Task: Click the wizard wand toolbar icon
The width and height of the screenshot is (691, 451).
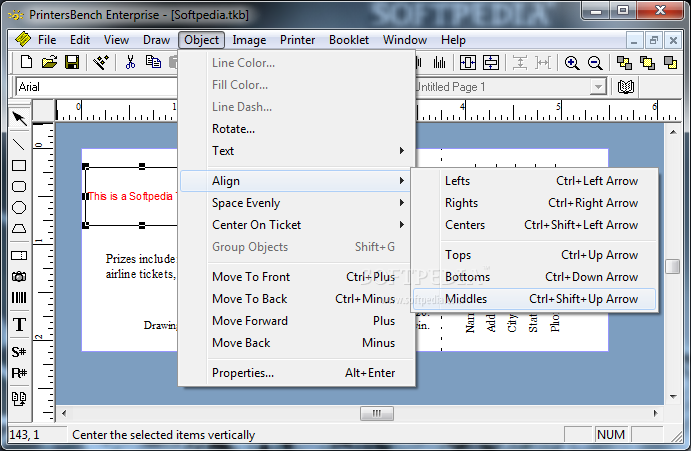Action: (101, 62)
